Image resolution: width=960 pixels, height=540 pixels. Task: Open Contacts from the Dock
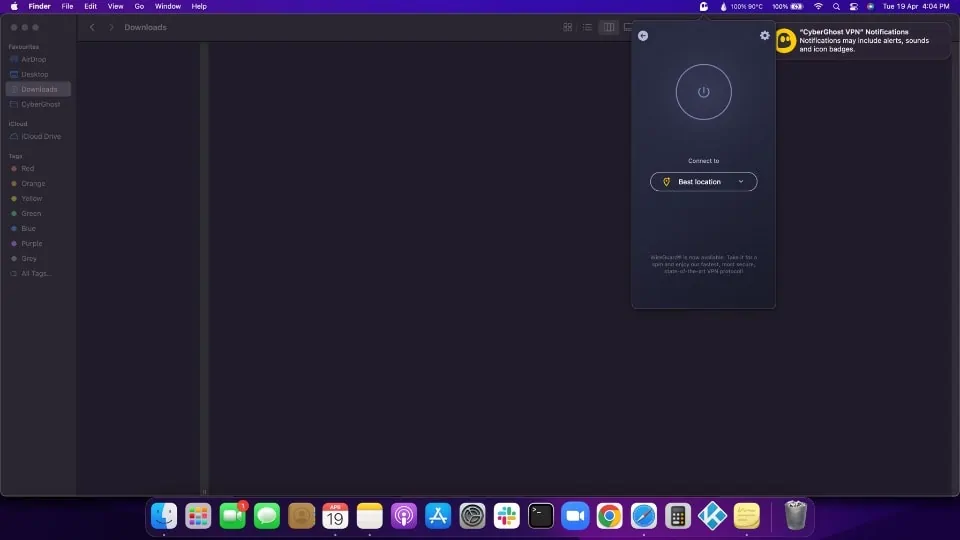pyautogui.click(x=301, y=516)
